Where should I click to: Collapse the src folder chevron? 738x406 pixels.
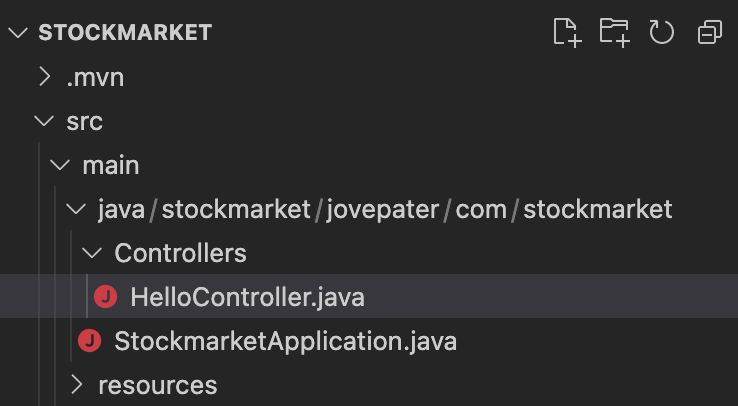tap(44, 121)
